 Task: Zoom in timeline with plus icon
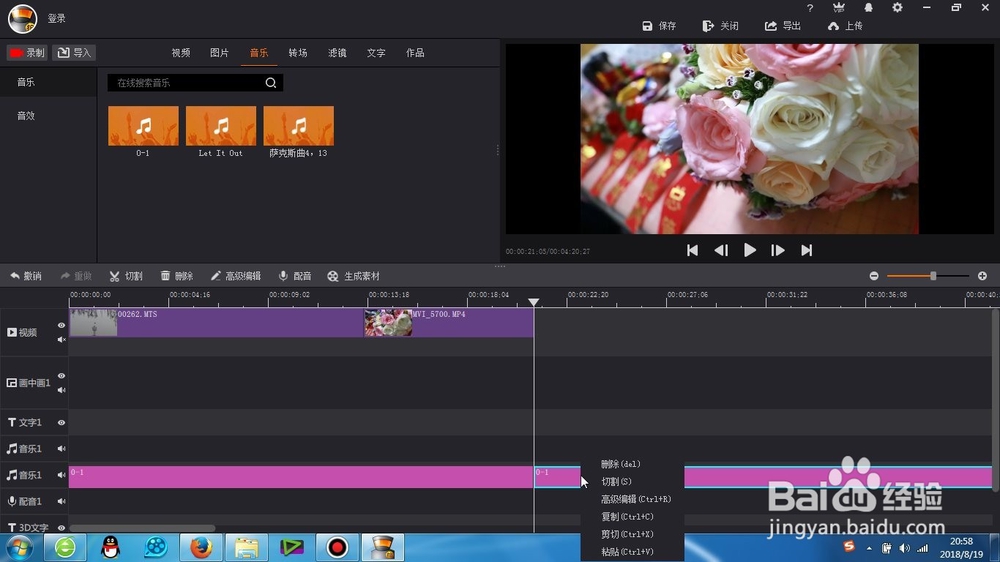click(x=983, y=276)
